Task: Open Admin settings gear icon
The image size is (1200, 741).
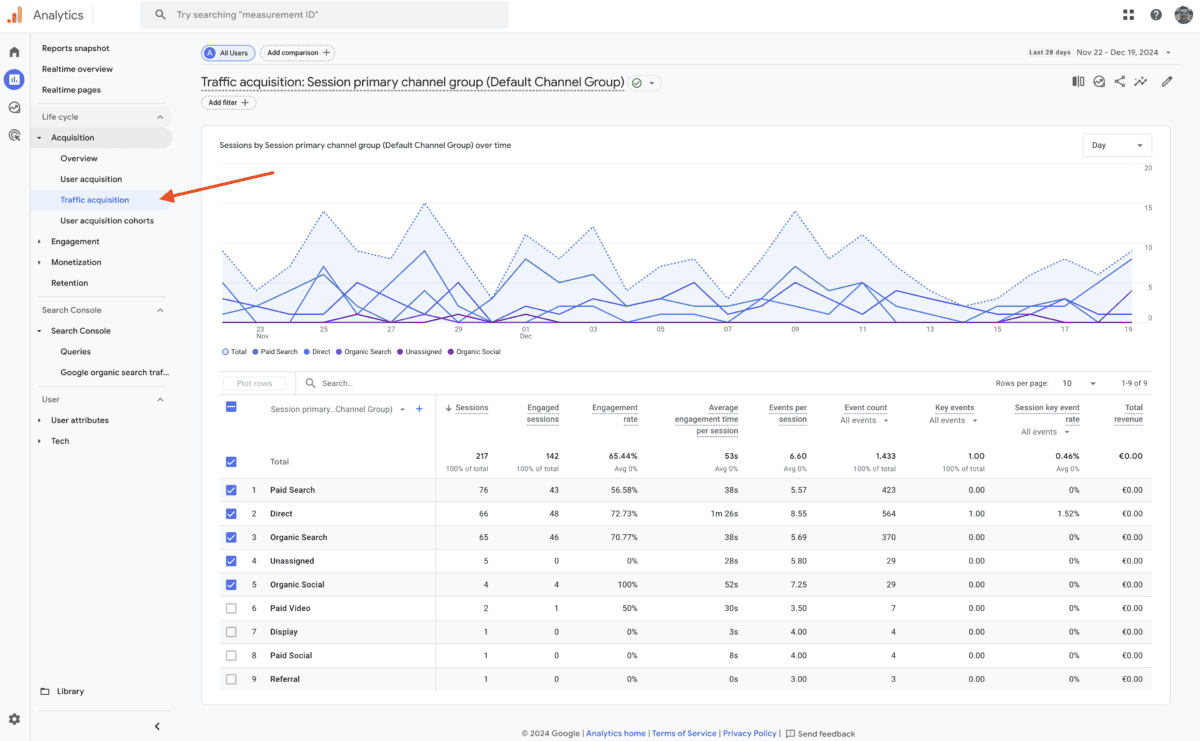Action: click(x=14, y=719)
